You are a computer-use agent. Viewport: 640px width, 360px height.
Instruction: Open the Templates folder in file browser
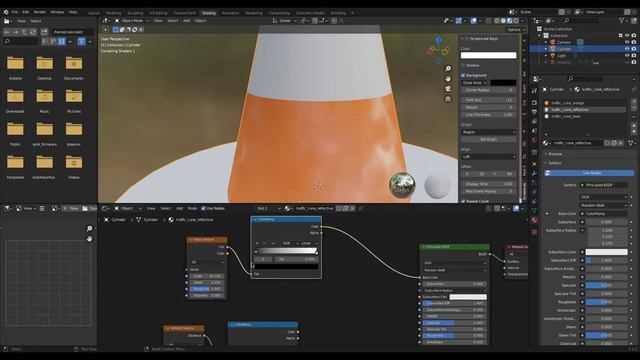coord(15,167)
